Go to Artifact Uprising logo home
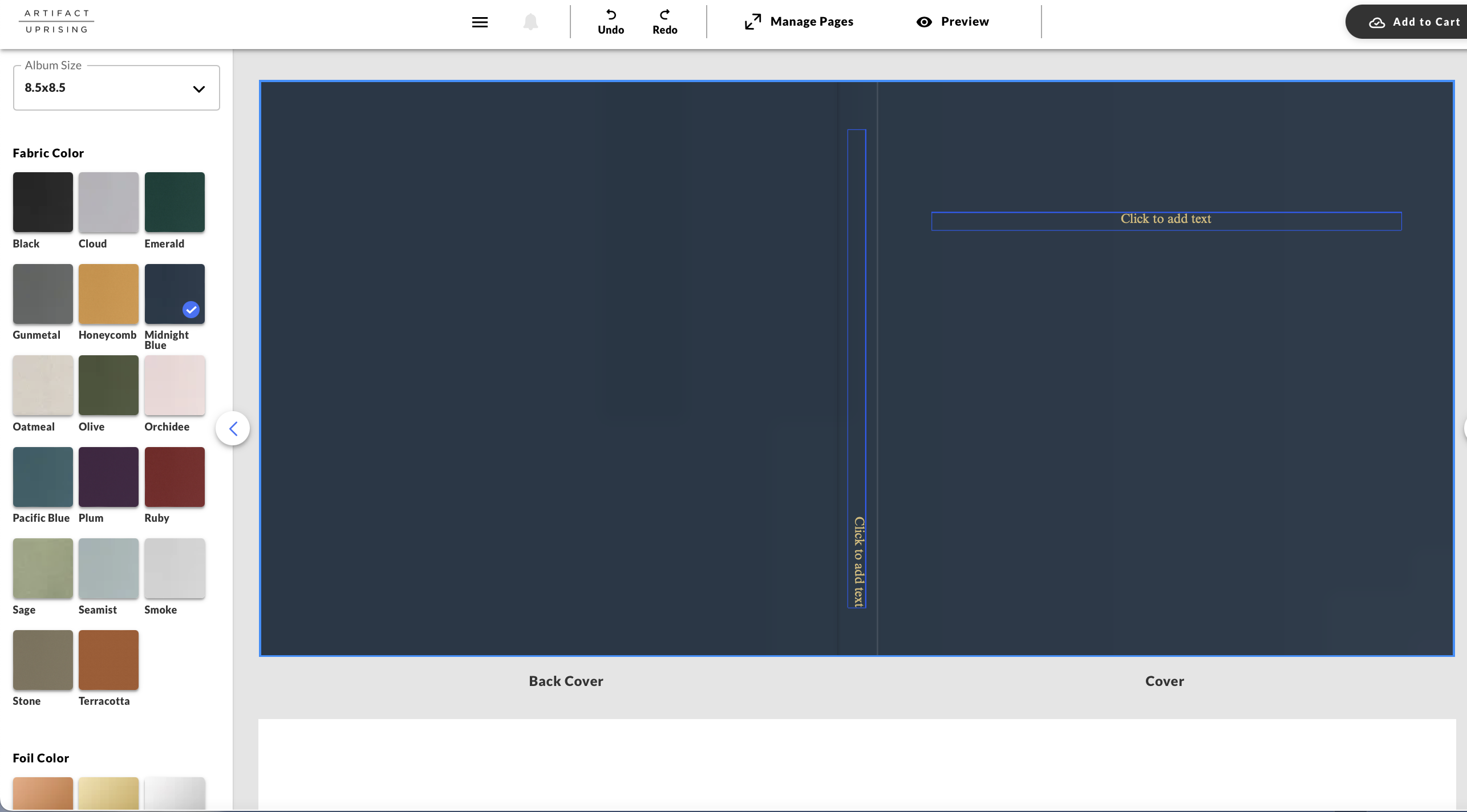The height and width of the screenshot is (812, 1467). point(56,21)
